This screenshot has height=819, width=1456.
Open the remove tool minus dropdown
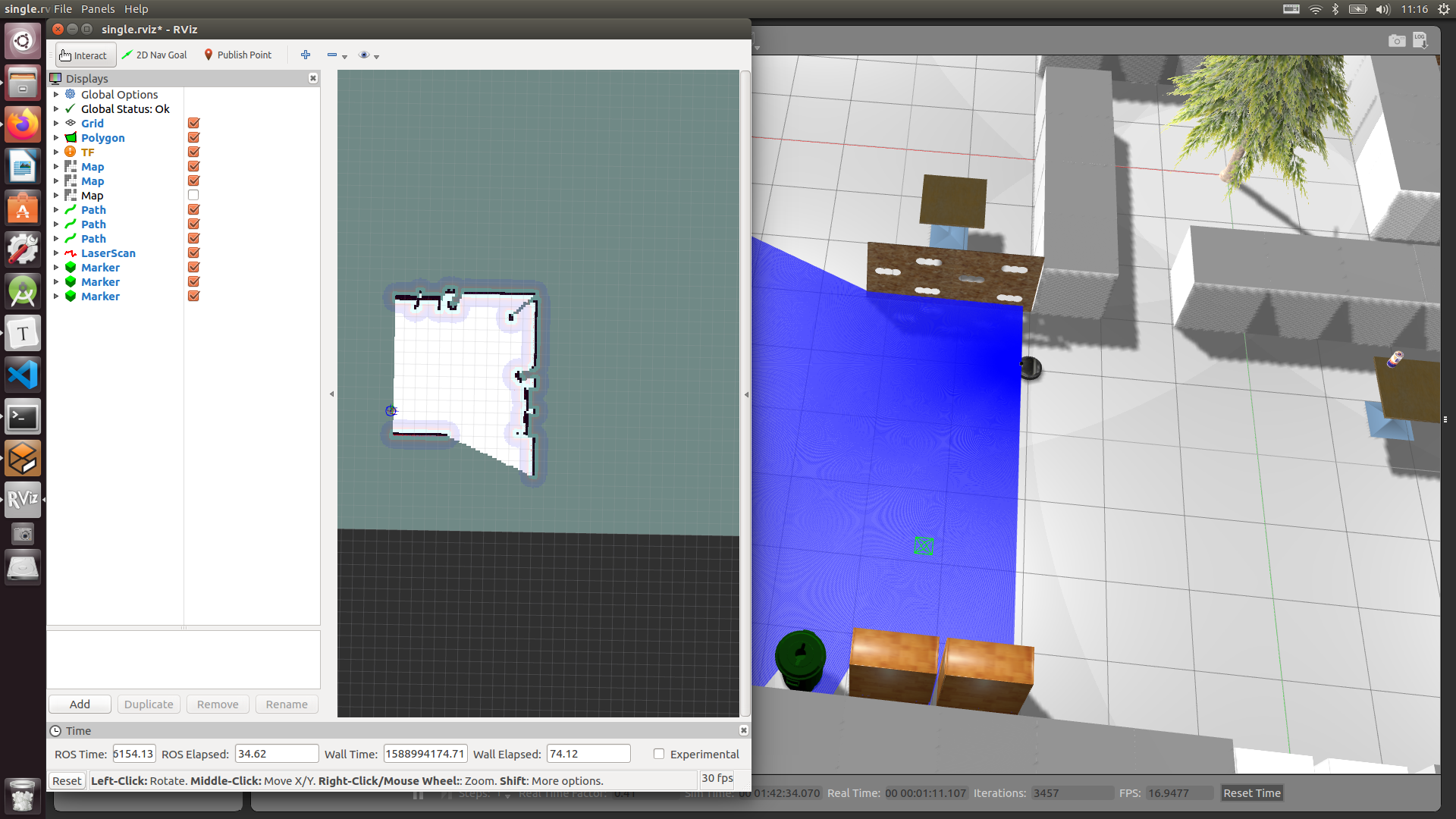click(x=337, y=55)
